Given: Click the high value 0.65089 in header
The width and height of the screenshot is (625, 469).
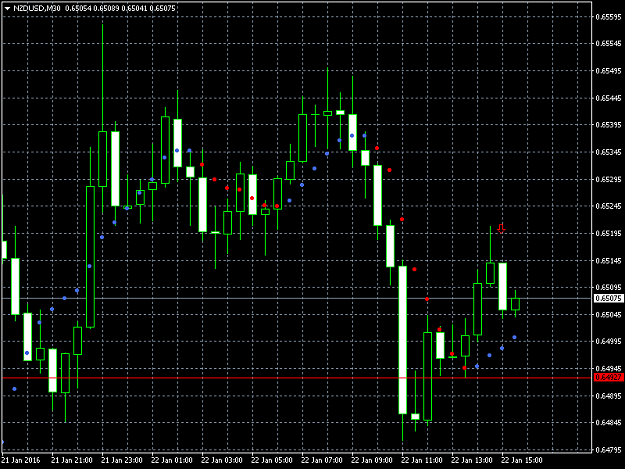Looking at the screenshot, I should 106,8.
